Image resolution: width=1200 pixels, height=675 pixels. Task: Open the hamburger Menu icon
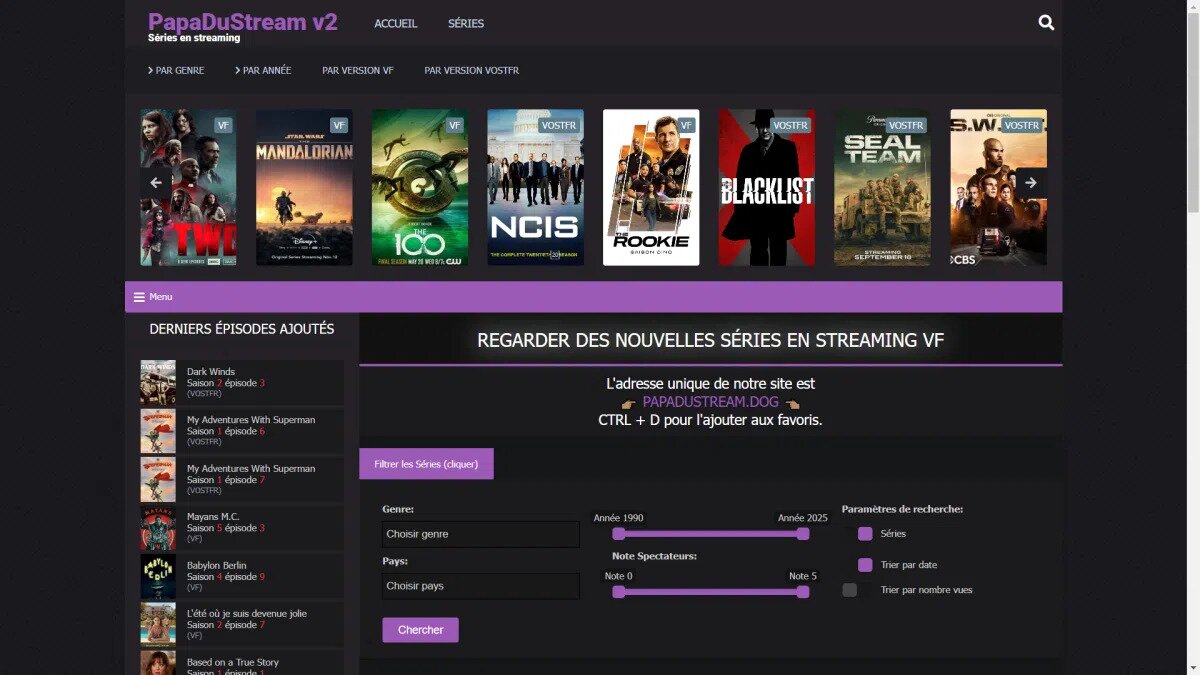(139, 297)
